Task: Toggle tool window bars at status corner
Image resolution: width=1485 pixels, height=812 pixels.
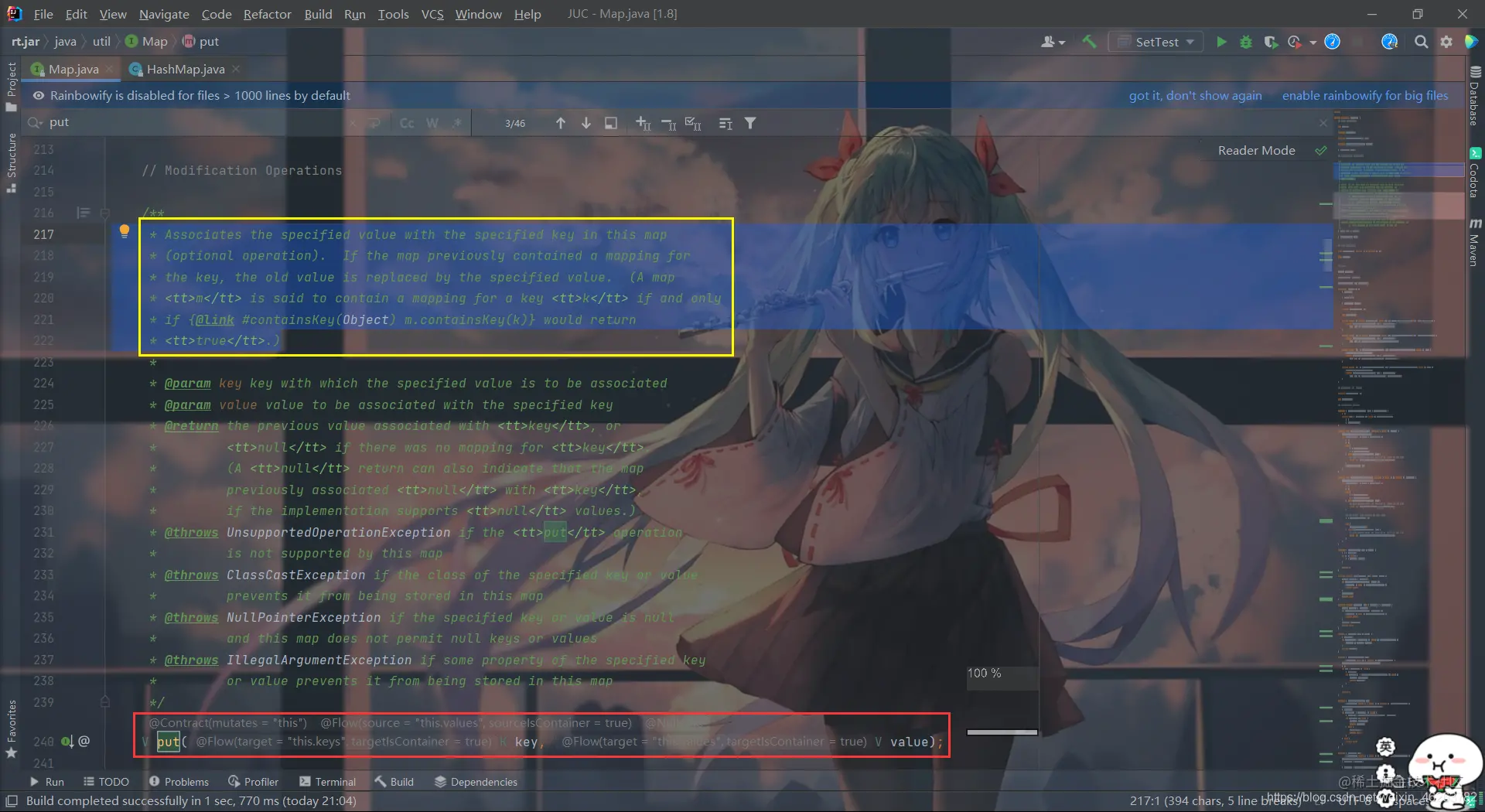Action: tap(12, 800)
